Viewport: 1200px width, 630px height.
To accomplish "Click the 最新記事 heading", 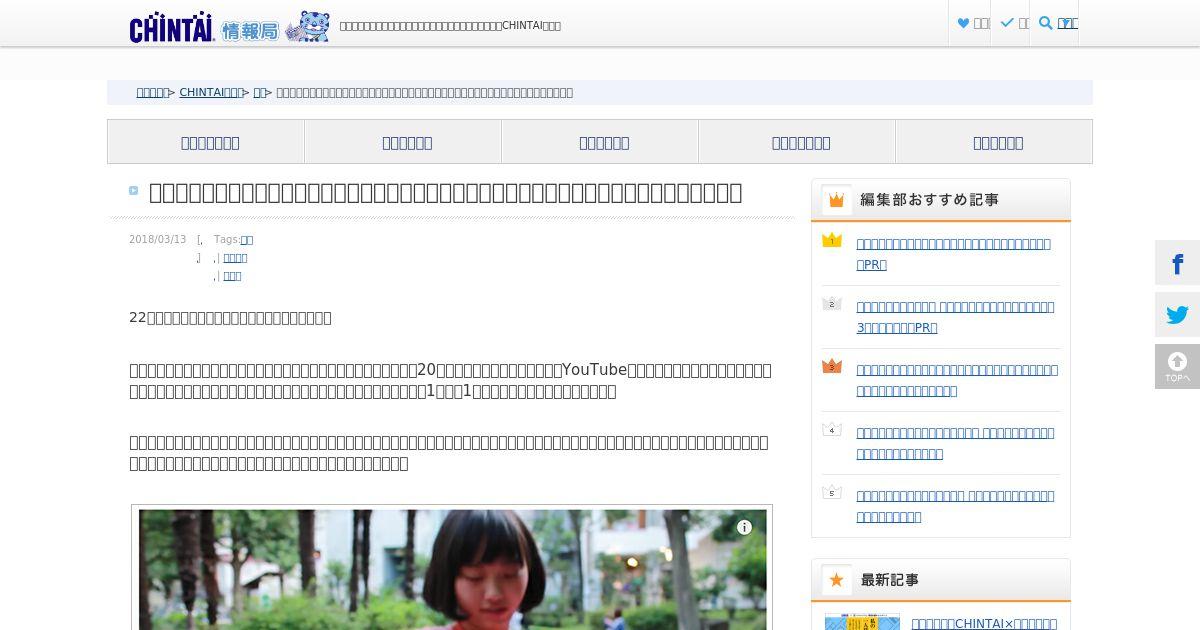I will 889,580.
